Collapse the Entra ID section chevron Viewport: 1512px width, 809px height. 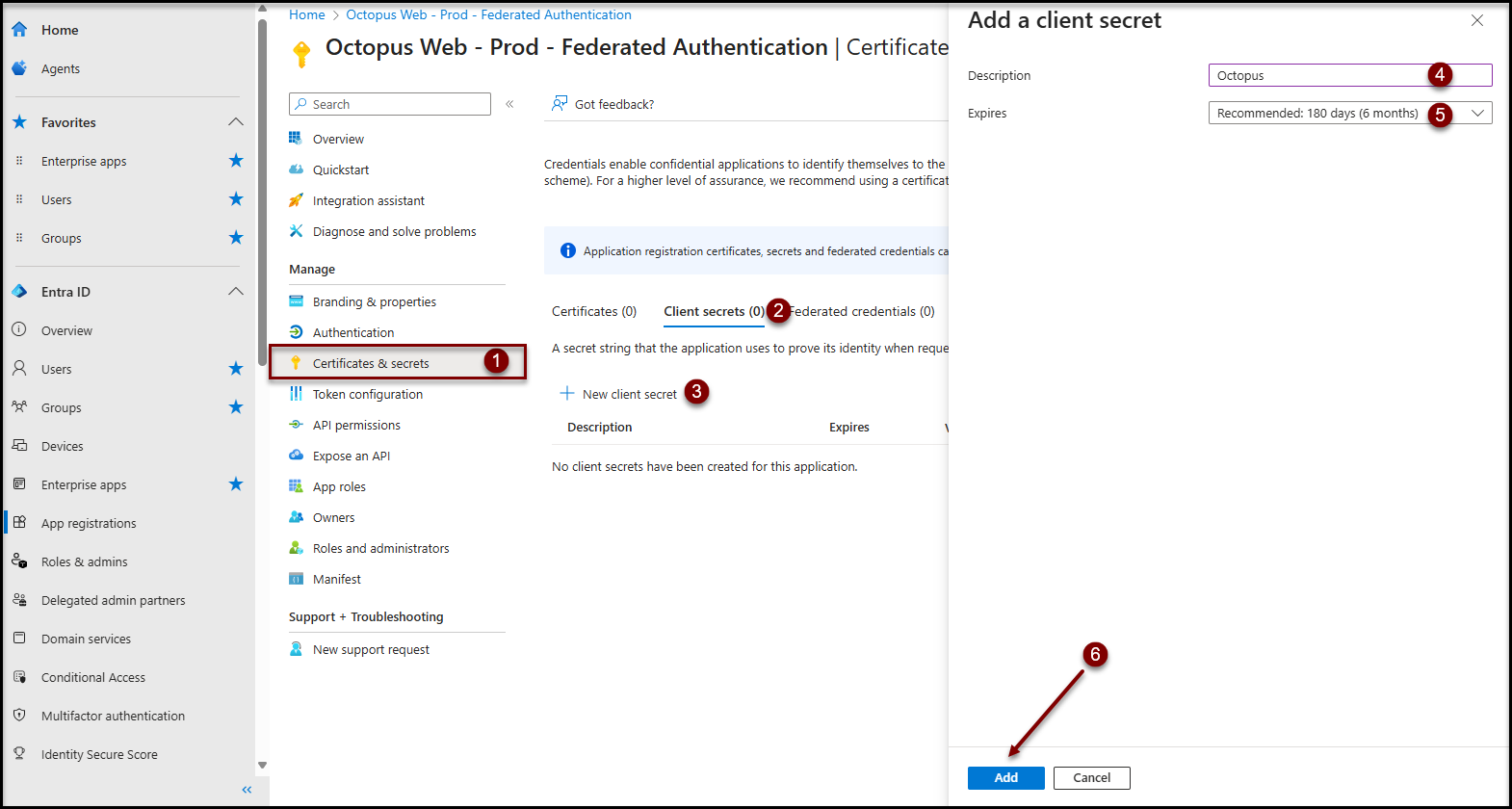coord(236,292)
